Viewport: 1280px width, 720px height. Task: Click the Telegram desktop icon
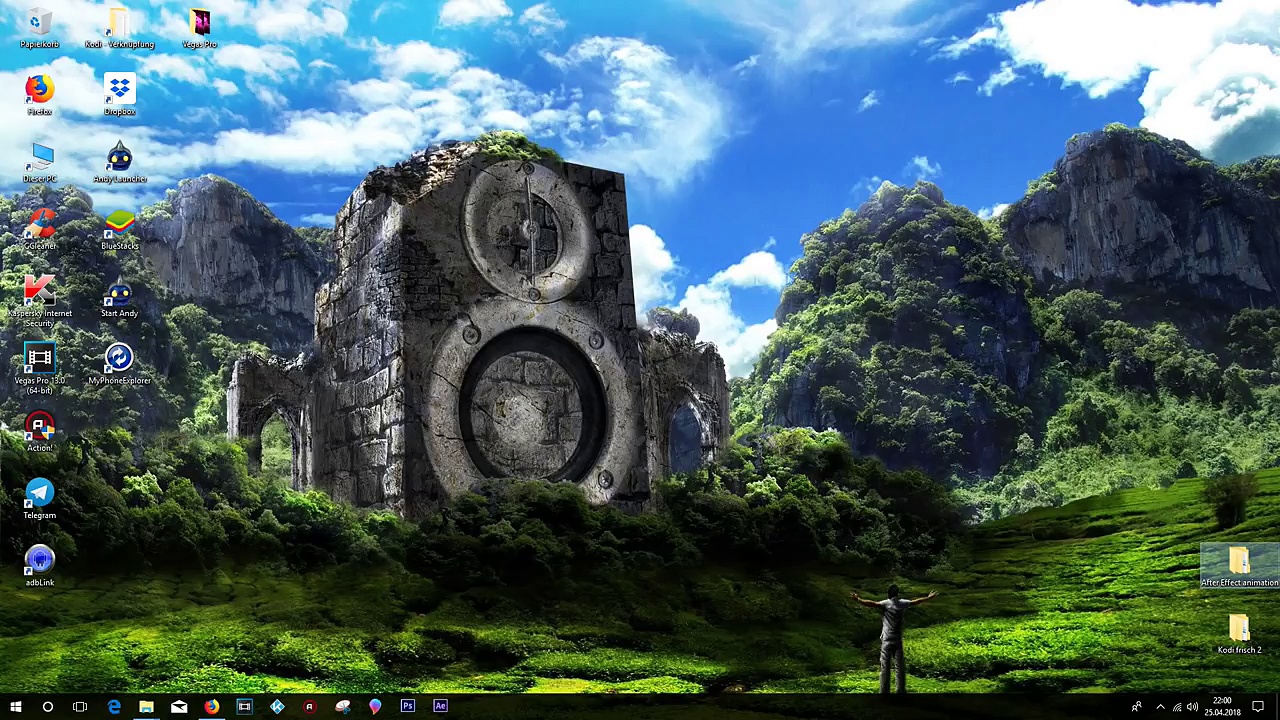pos(40,499)
